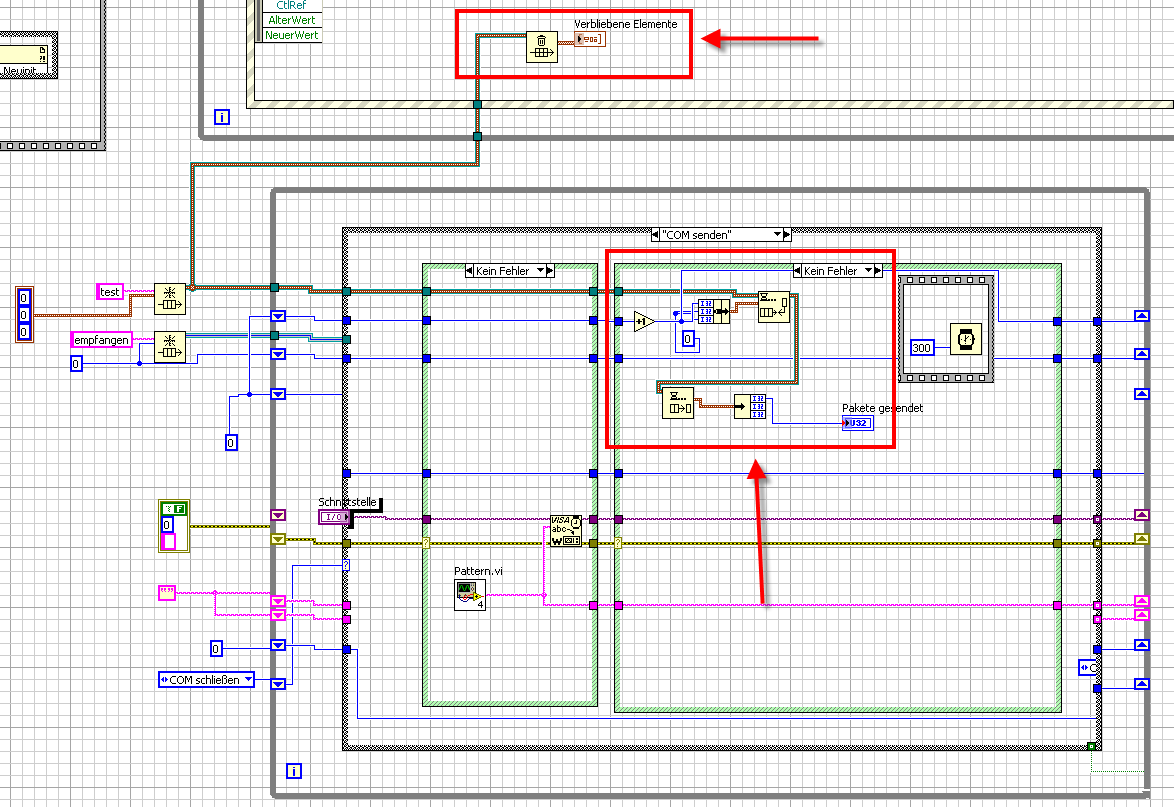The width and height of the screenshot is (1174, 807).
Task: Select the VISA Write node
Action: pos(565,531)
